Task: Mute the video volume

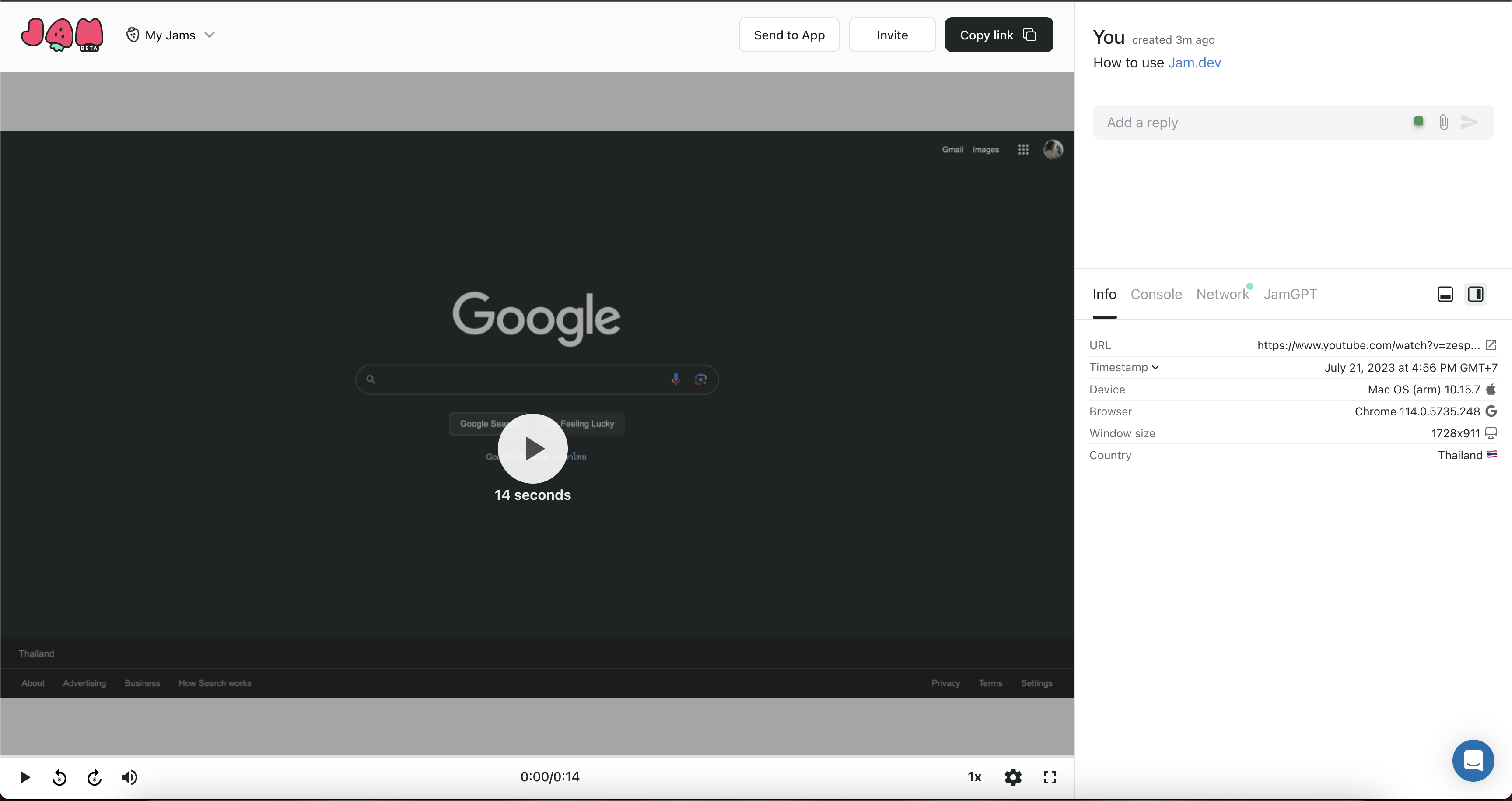Action: pos(129,777)
